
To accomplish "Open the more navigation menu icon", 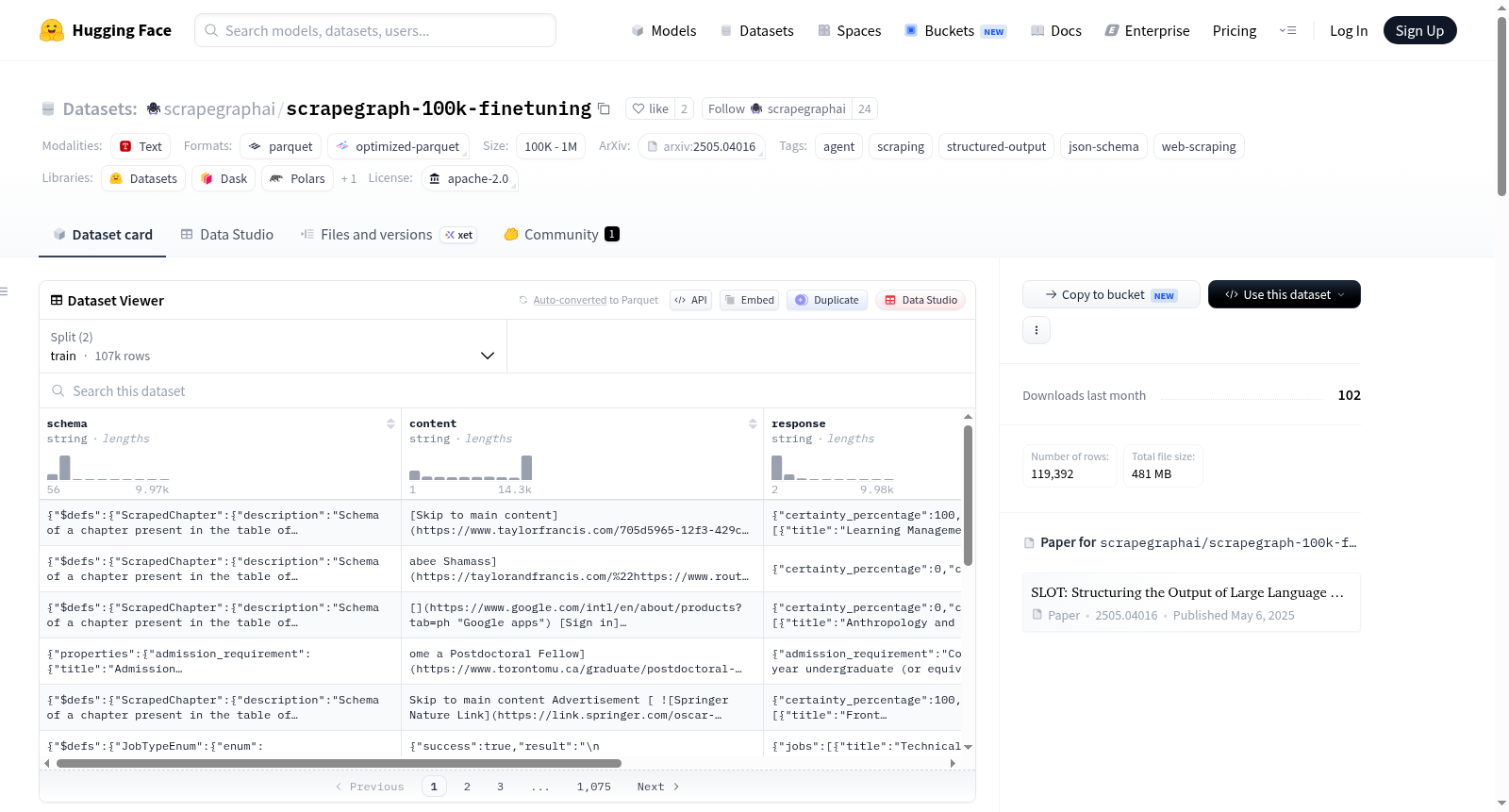I will (x=1287, y=30).
